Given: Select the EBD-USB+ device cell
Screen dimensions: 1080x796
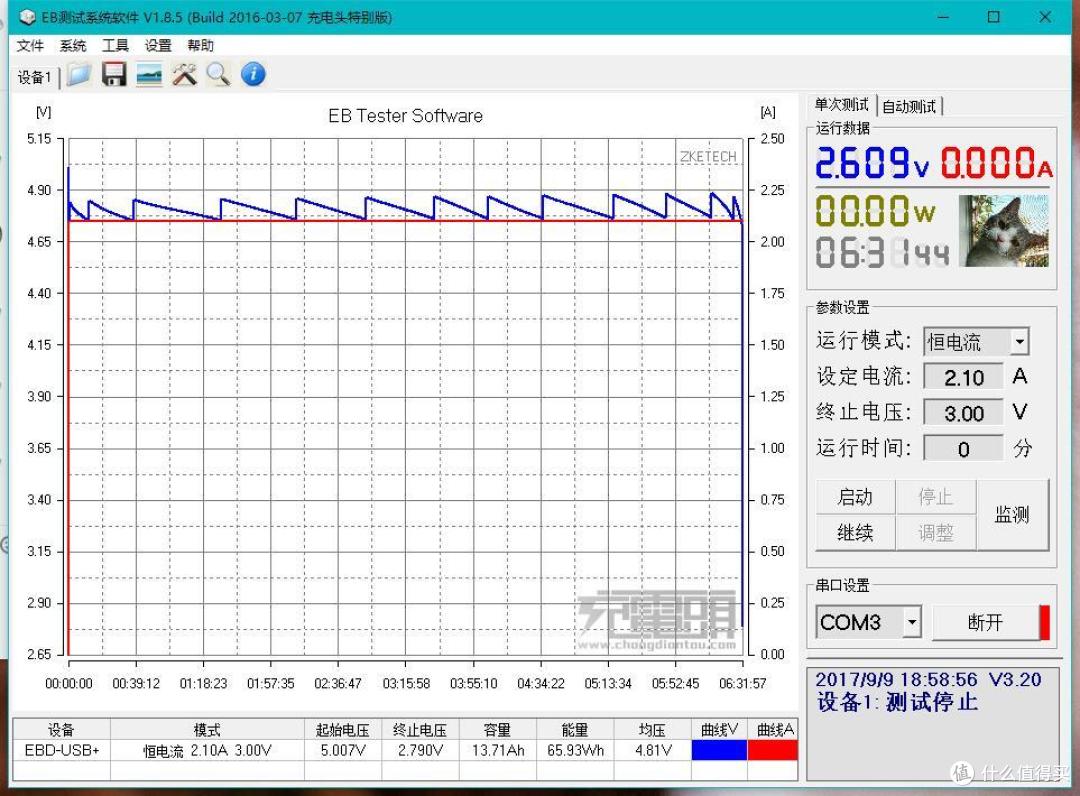Looking at the screenshot, I should (x=62, y=751).
